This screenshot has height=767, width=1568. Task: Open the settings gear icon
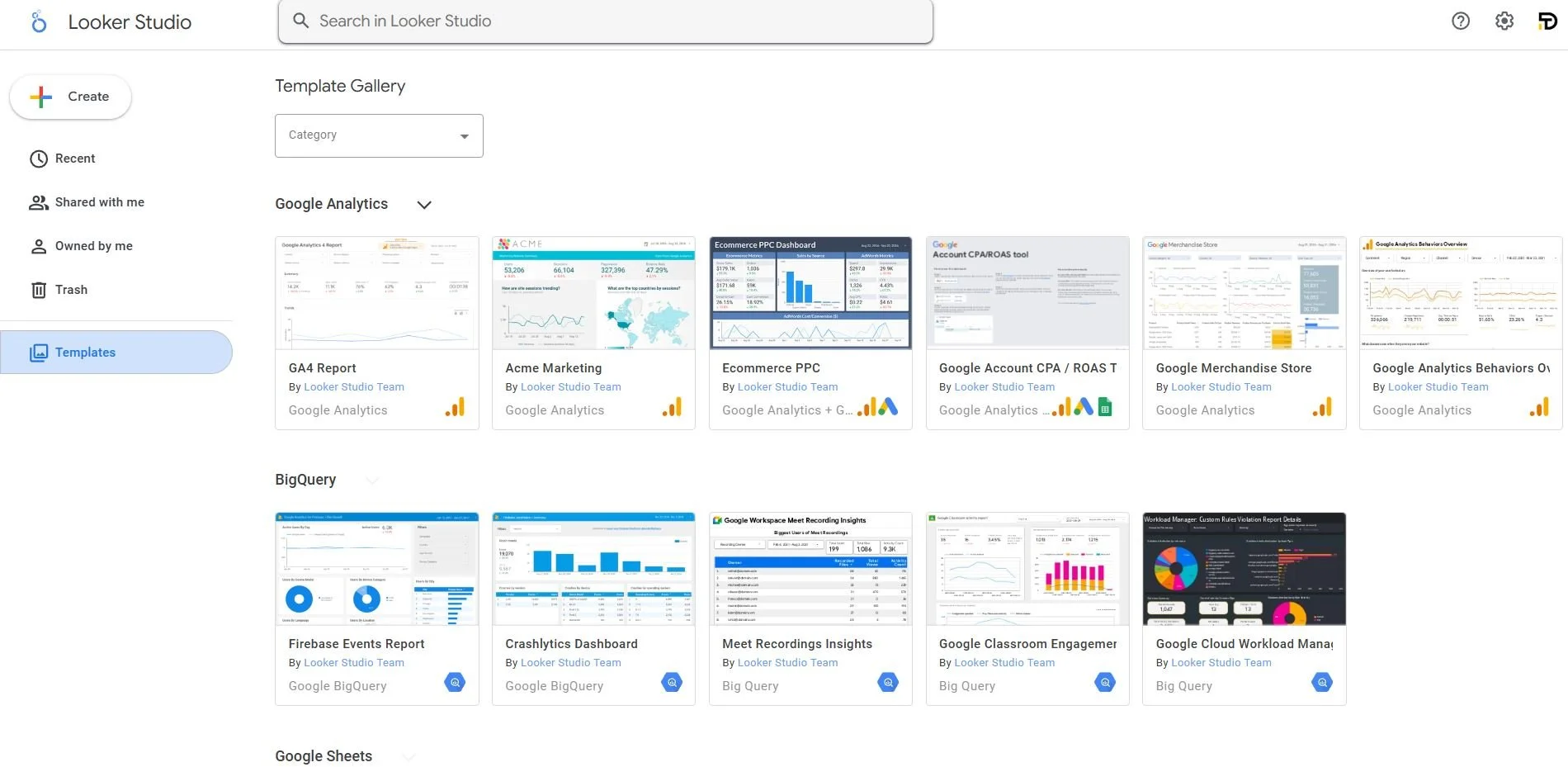pos(1504,21)
